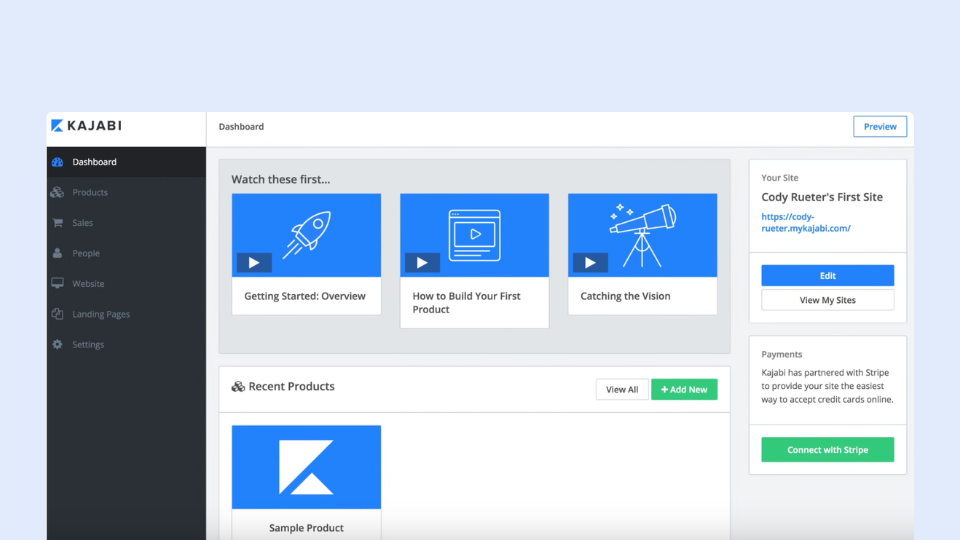
Task: Click the Website monitor icon in sidebar
Action: click(58, 283)
